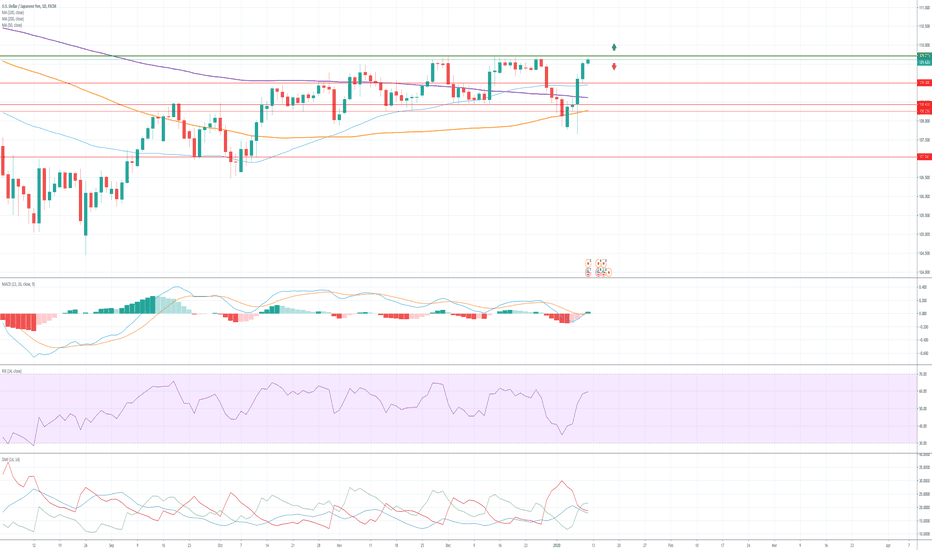Click the Mar label on the time axis
932x550 pixels.
point(773,546)
